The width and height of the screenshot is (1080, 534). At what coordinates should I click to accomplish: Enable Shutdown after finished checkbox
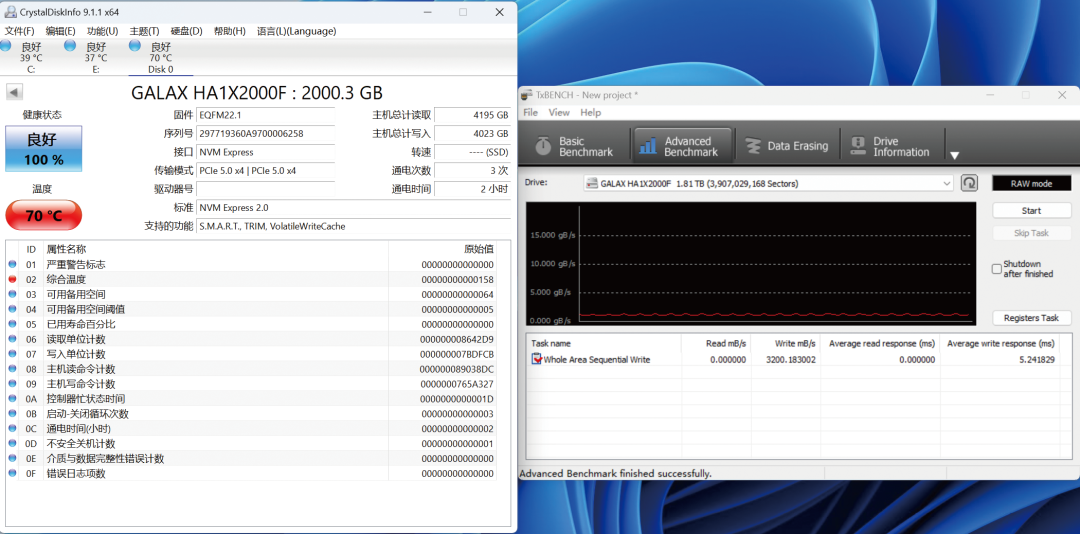click(x=997, y=269)
